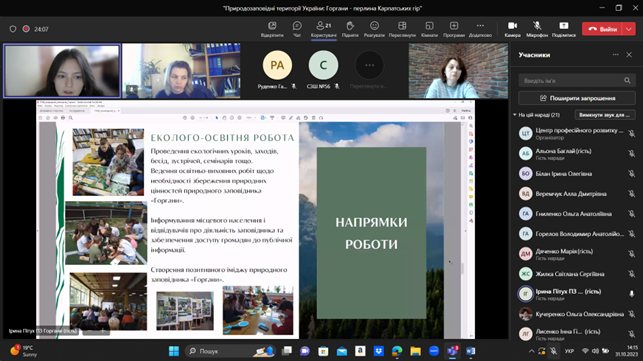Click the Відкріпити pop-out icon
Viewport: 643px width, 361px height.
pos(272,29)
